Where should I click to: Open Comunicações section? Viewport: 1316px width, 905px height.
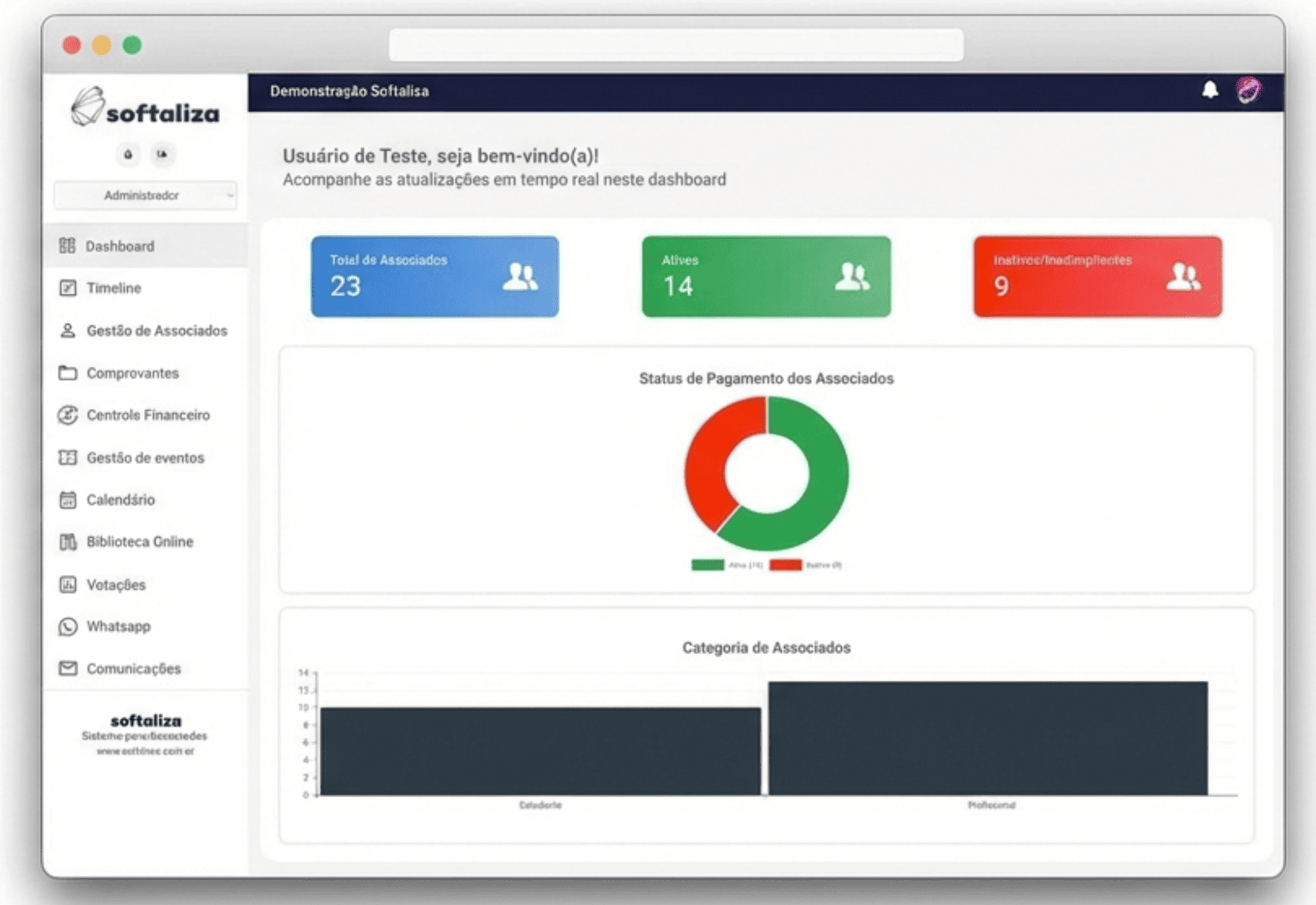pyautogui.click(x=145, y=668)
